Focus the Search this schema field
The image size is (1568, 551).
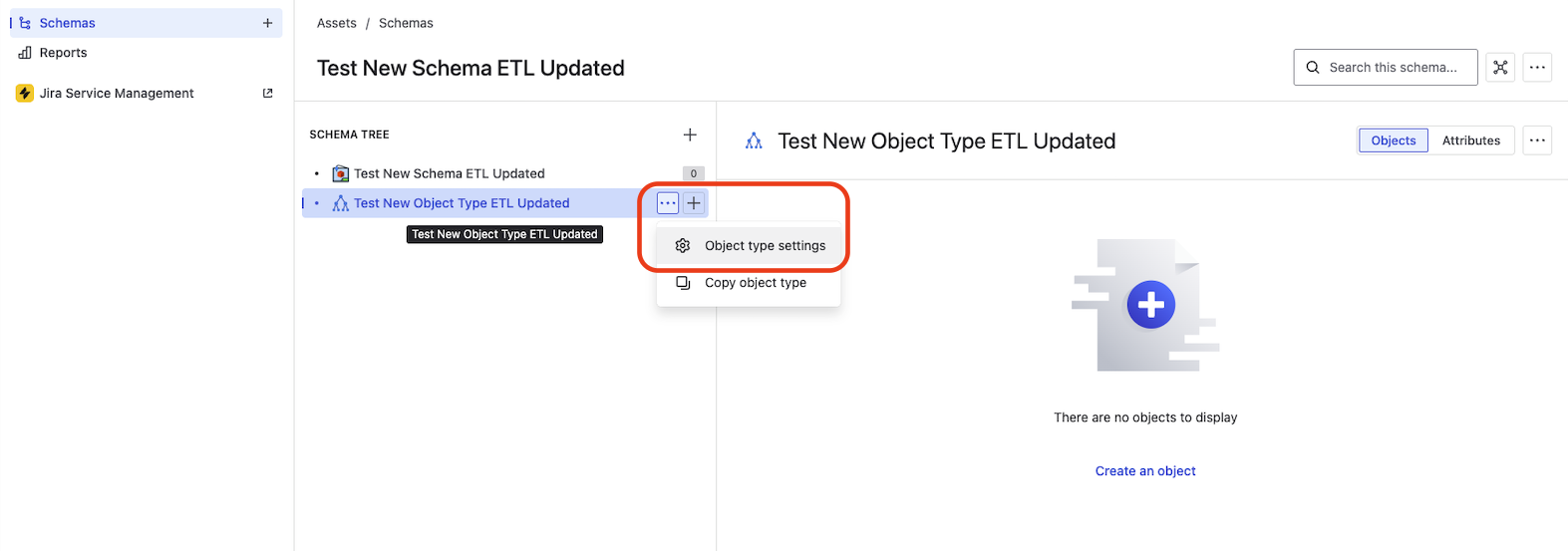(x=1393, y=68)
